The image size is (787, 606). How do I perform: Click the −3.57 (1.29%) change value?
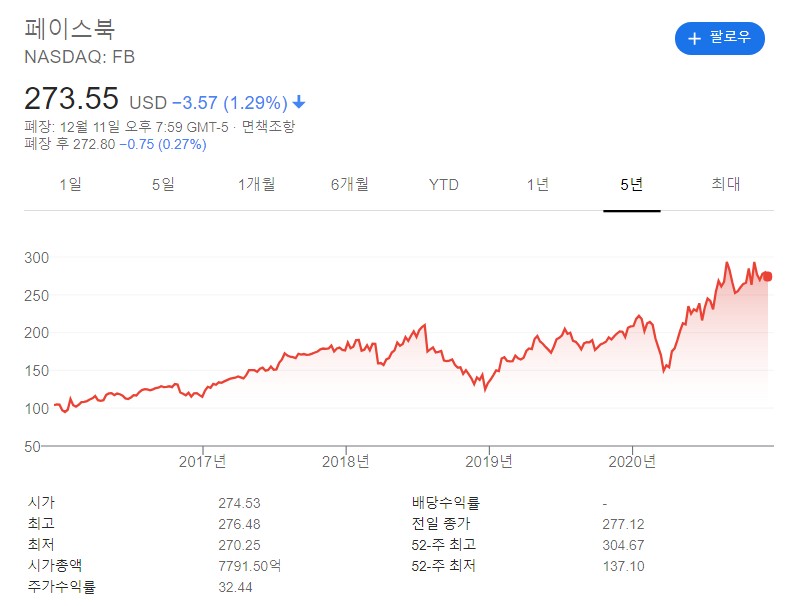(230, 103)
